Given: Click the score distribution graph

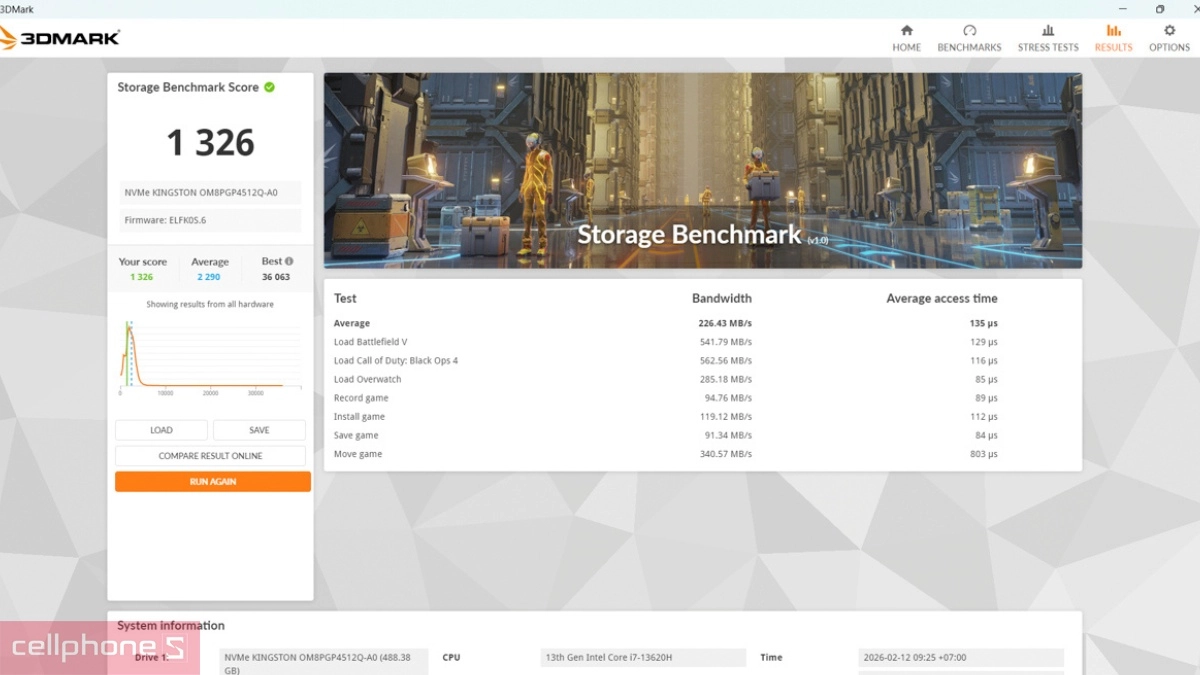Looking at the screenshot, I should point(210,355).
